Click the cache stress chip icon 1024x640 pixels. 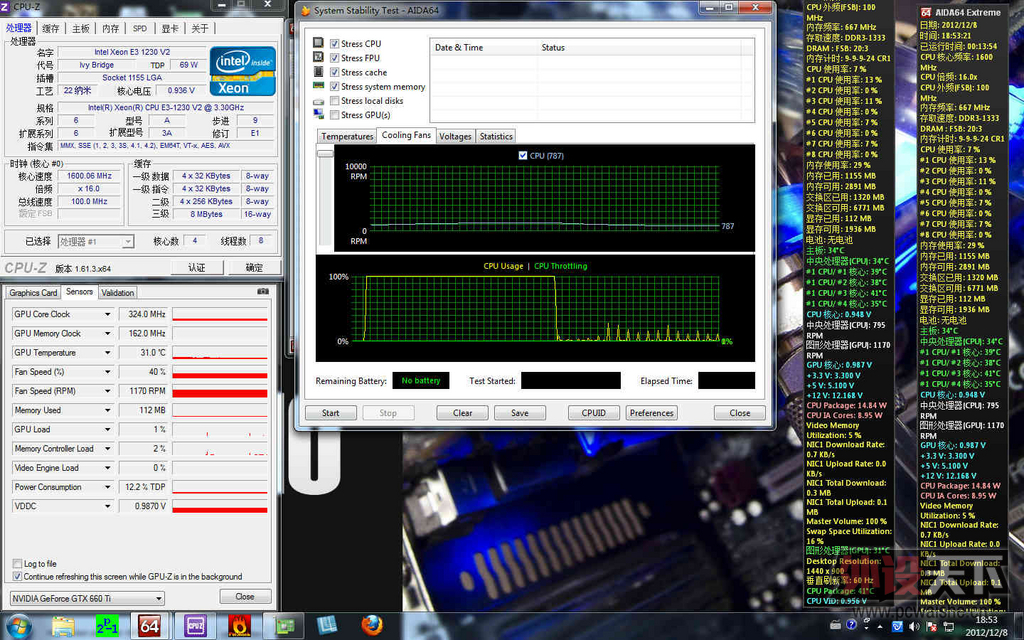tap(318, 71)
